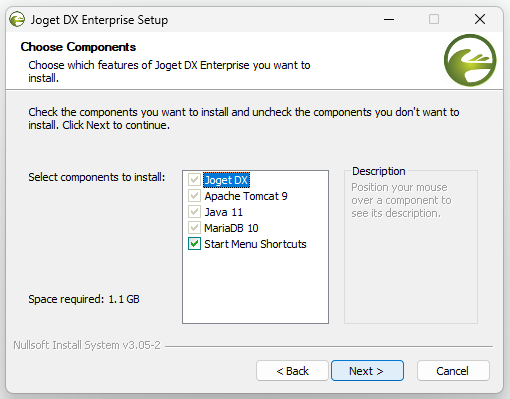510x399 pixels.
Task: Click the MariaDB 10 checkbox
Action: (194, 228)
